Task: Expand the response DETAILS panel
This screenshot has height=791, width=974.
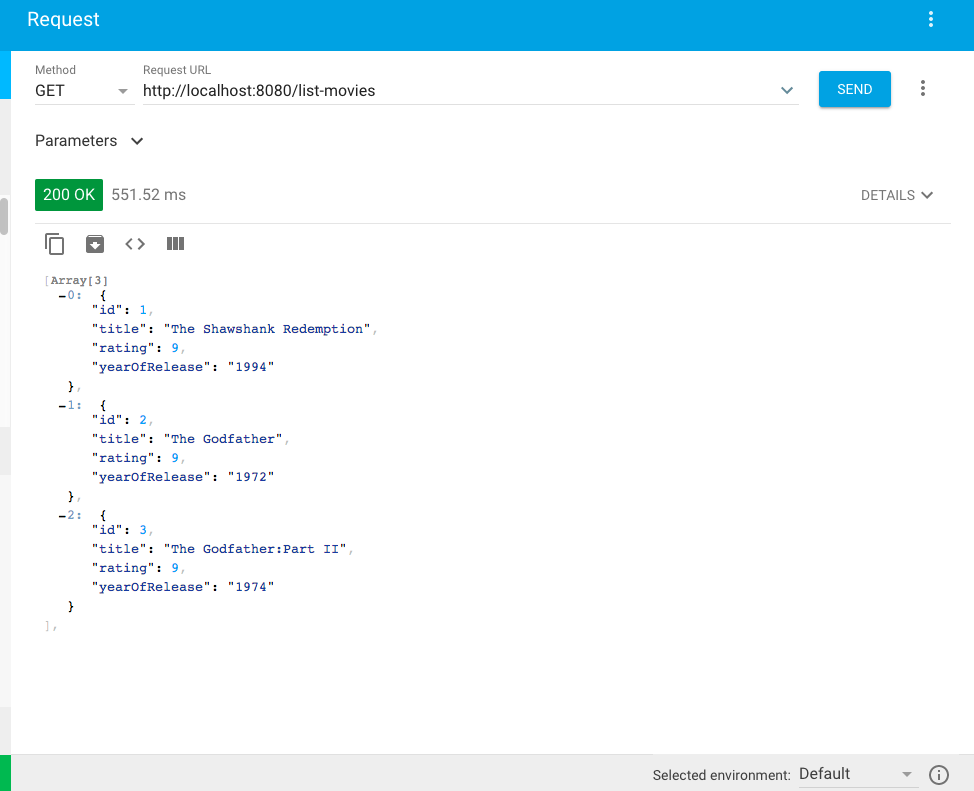Action: 896,195
